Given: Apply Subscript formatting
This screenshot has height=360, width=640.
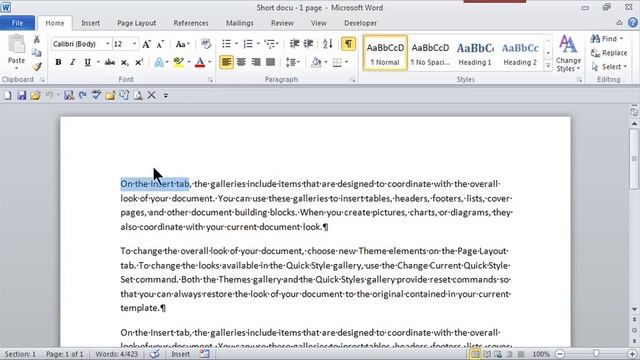Looking at the screenshot, I should coord(124,62).
